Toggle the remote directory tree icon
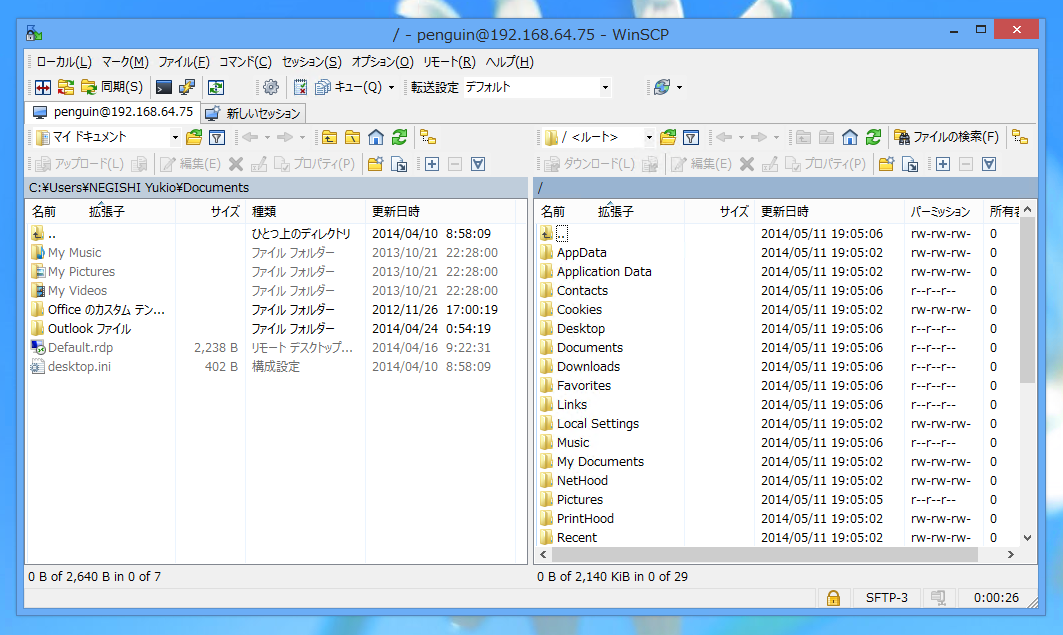 pos(1020,138)
